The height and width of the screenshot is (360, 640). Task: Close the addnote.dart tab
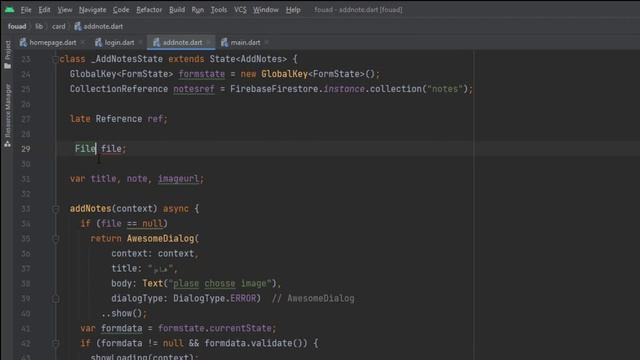coord(208,42)
